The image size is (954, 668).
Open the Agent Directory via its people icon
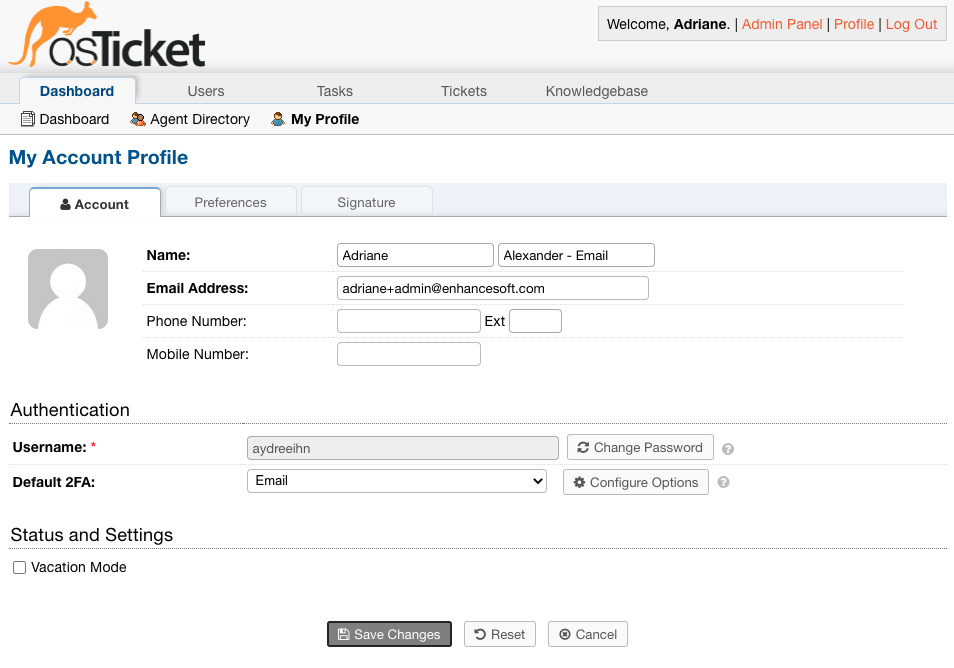click(x=137, y=119)
